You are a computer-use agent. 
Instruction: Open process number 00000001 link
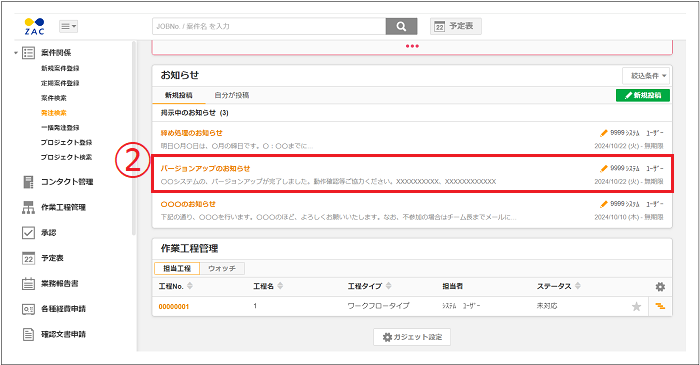click(x=174, y=307)
